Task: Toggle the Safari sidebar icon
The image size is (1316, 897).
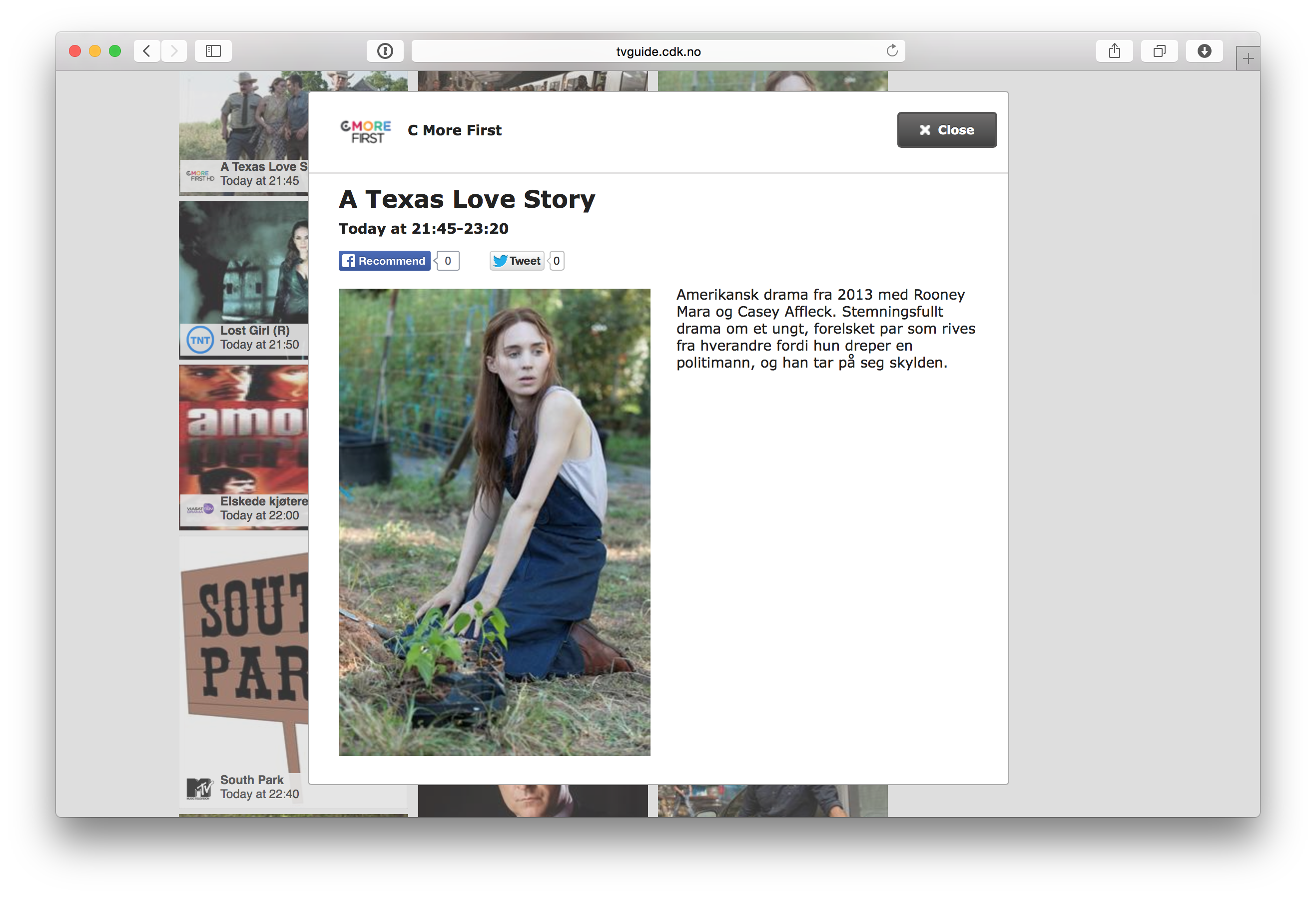Action: click(x=213, y=51)
